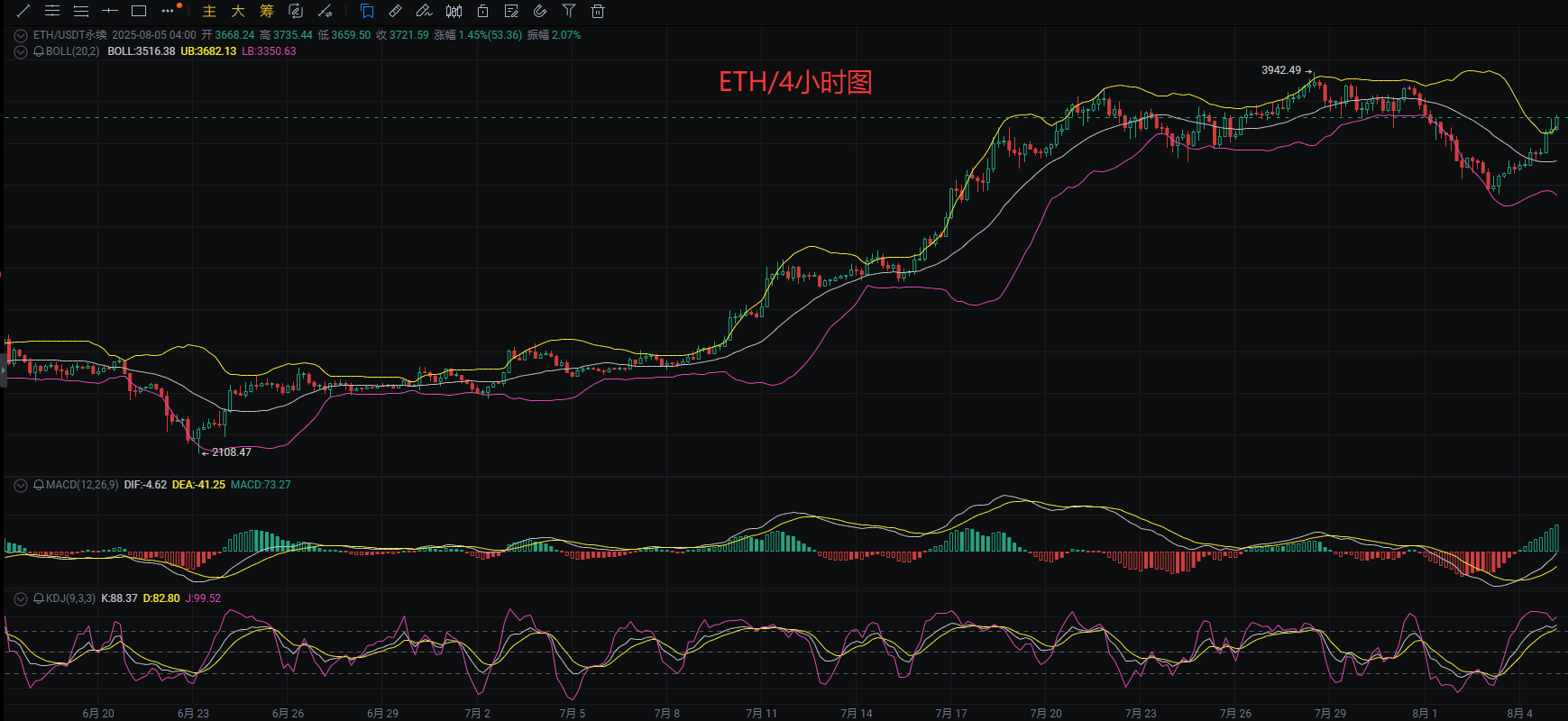Click the 7月 17 date on time axis
1568x721 pixels.
tap(951, 713)
